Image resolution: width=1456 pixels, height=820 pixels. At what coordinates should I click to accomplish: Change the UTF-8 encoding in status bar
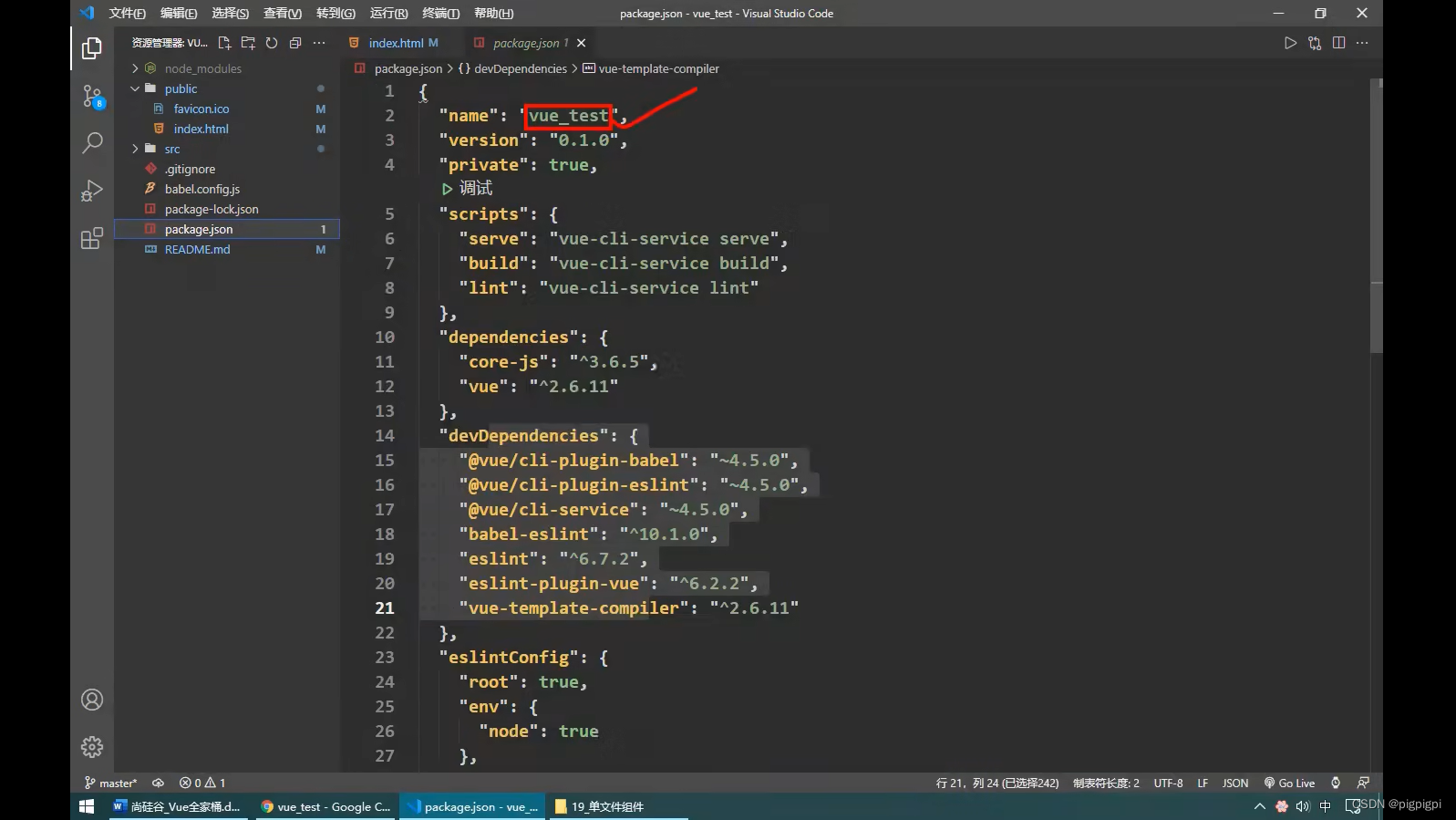pos(1168,783)
